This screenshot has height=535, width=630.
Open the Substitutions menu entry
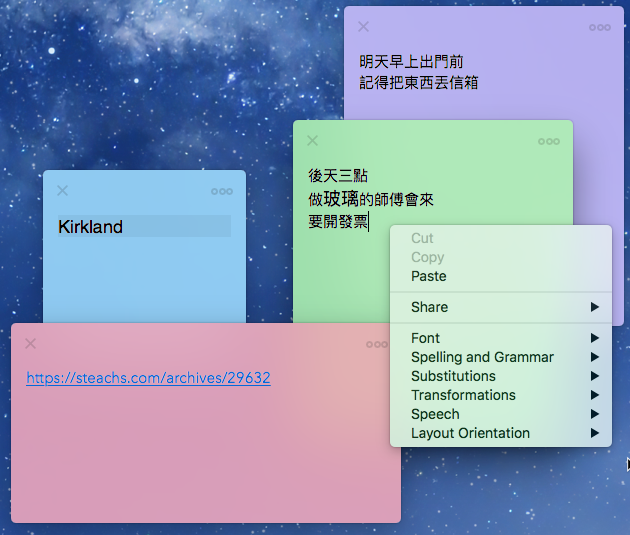(501, 376)
